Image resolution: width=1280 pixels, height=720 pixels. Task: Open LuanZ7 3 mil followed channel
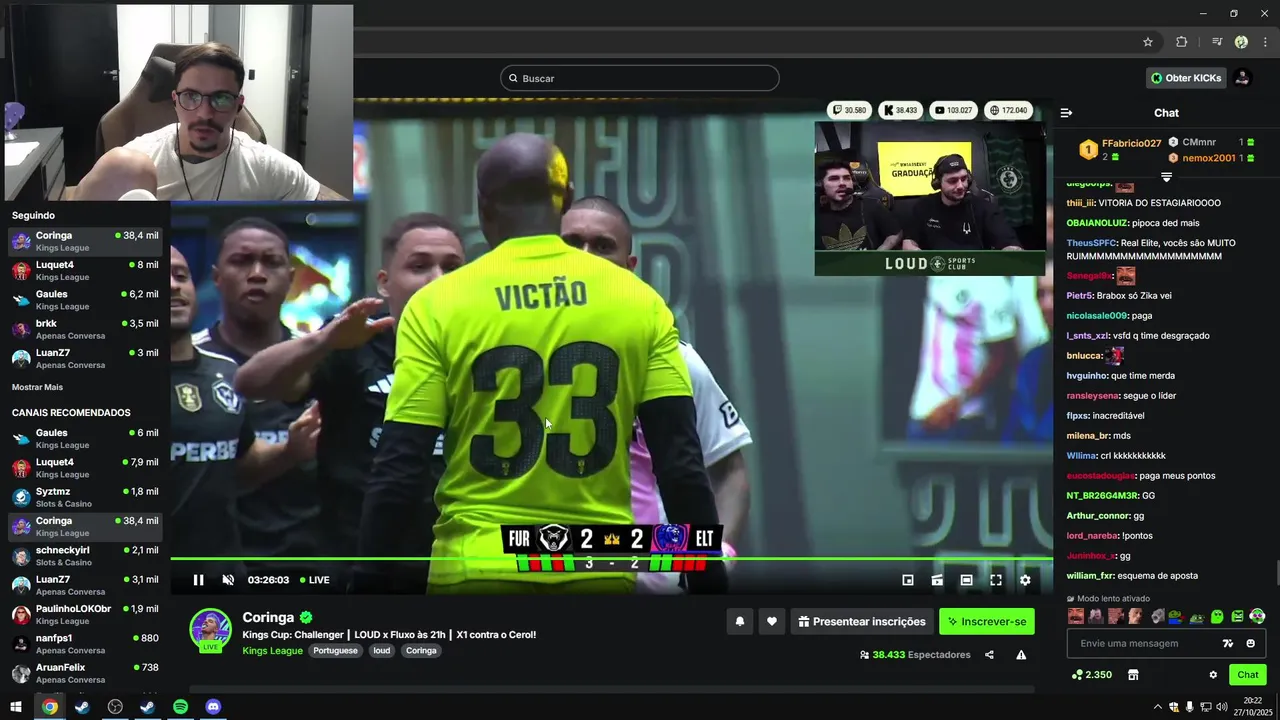(x=85, y=358)
